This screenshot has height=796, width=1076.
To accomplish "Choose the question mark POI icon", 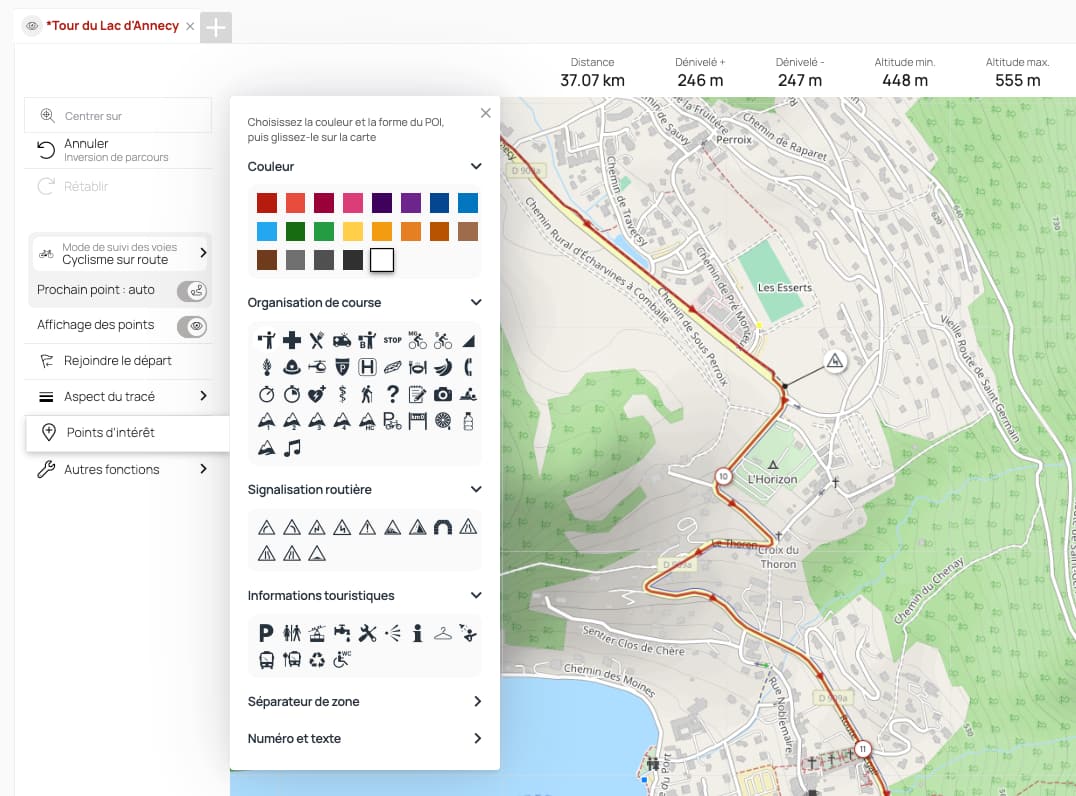I will tap(393, 394).
